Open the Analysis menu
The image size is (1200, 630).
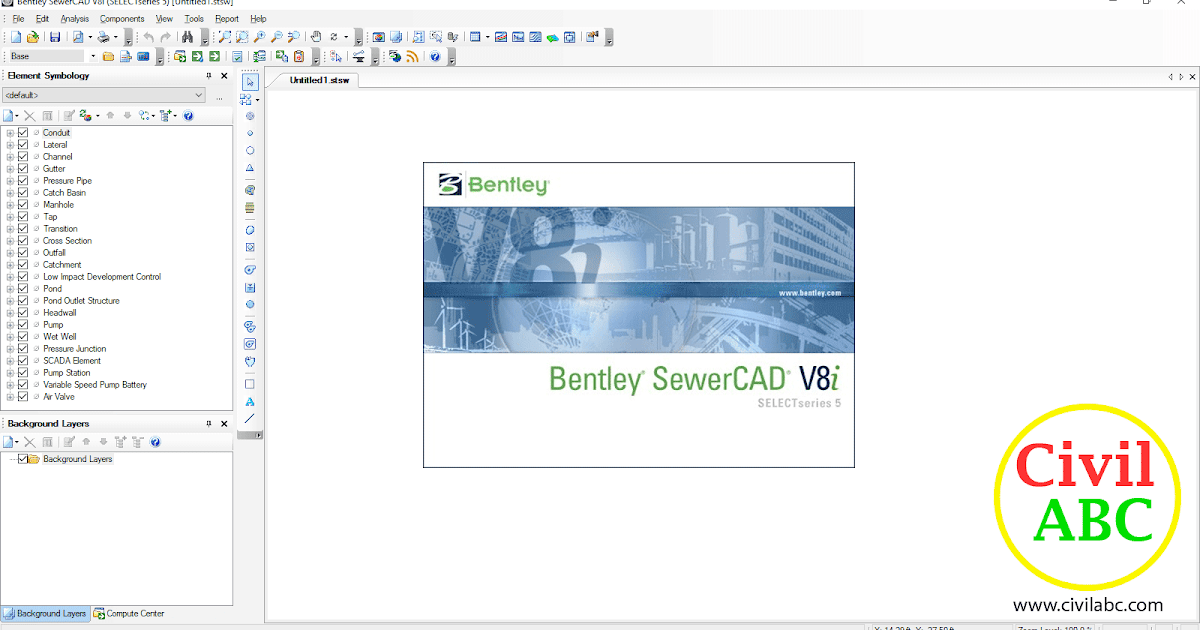click(74, 18)
